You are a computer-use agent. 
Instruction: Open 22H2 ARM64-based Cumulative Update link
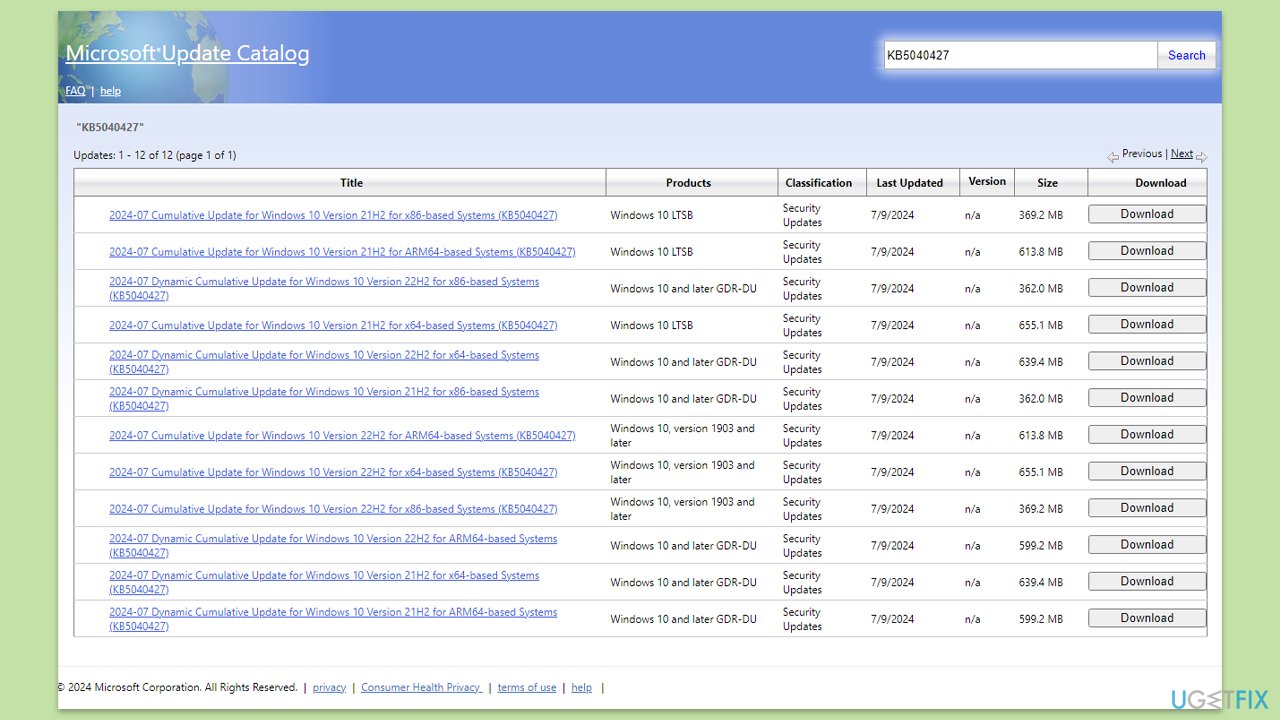[x=342, y=435]
